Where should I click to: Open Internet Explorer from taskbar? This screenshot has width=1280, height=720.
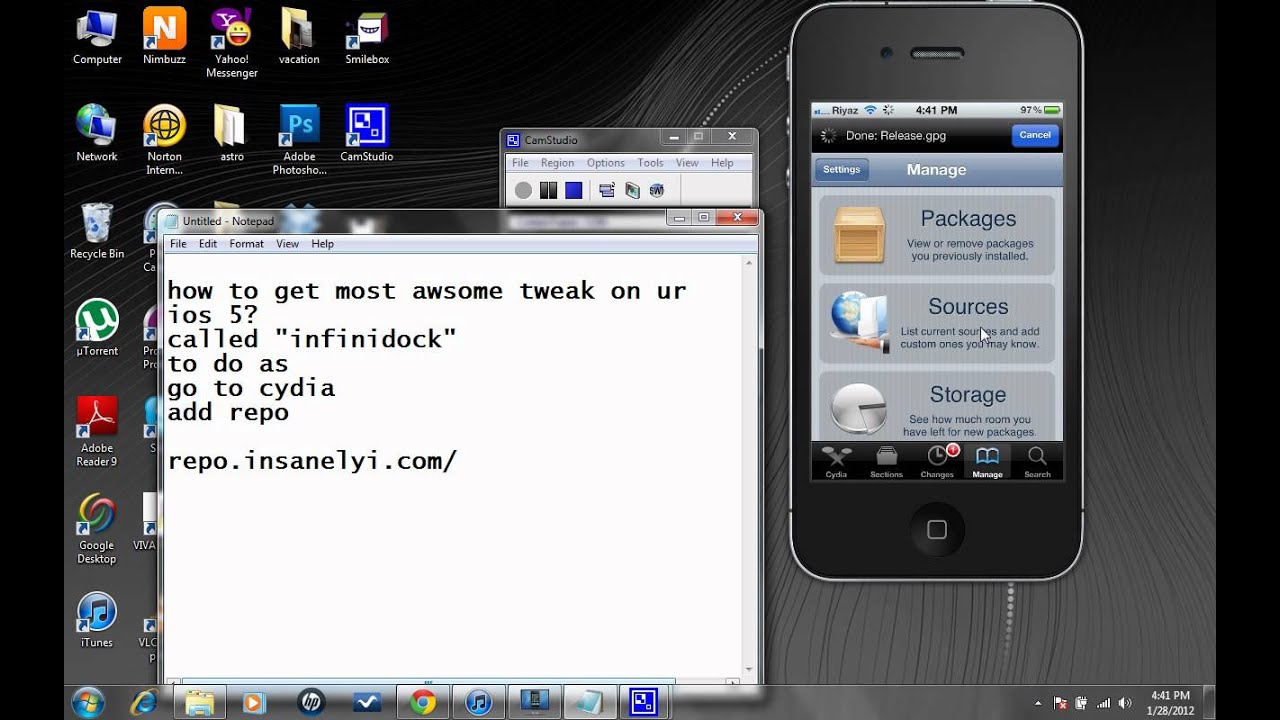coord(143,703)
